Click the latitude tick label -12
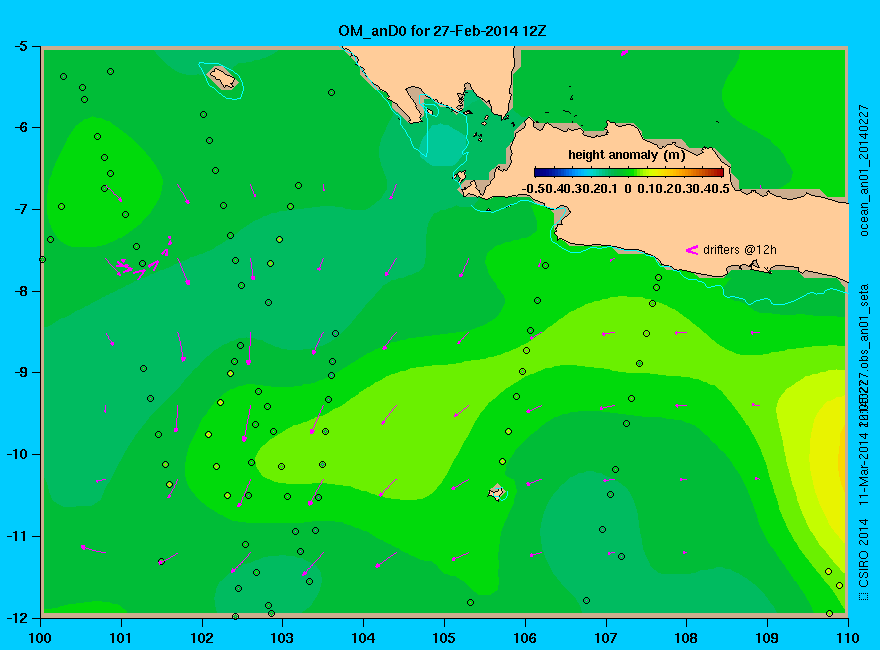The width and height of the screenshot is (880, 650). point(16,617)
